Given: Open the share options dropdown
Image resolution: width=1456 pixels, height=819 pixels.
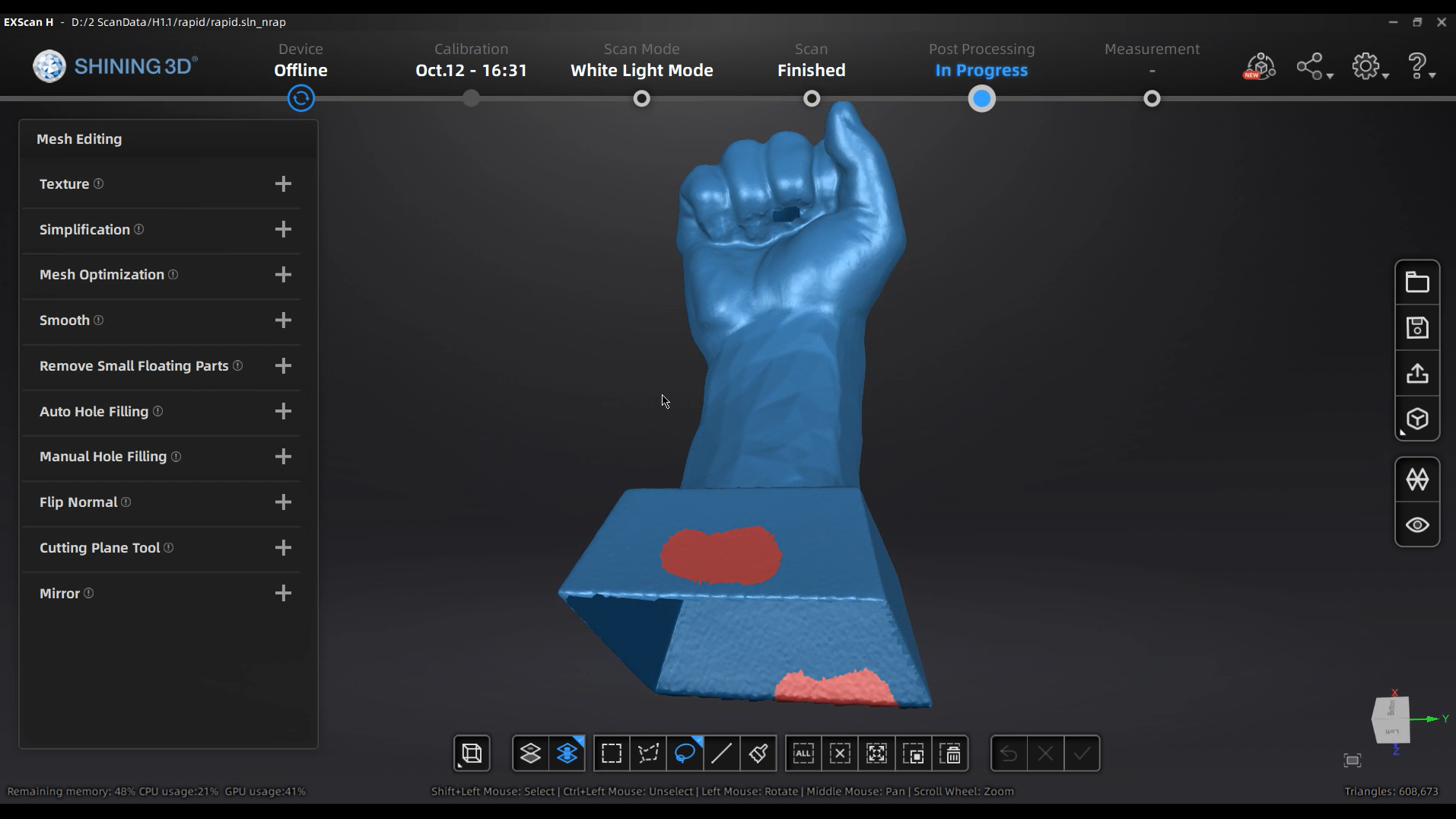Looking at the screenshot, I should pyautogui.click(x=1314, y=66).
